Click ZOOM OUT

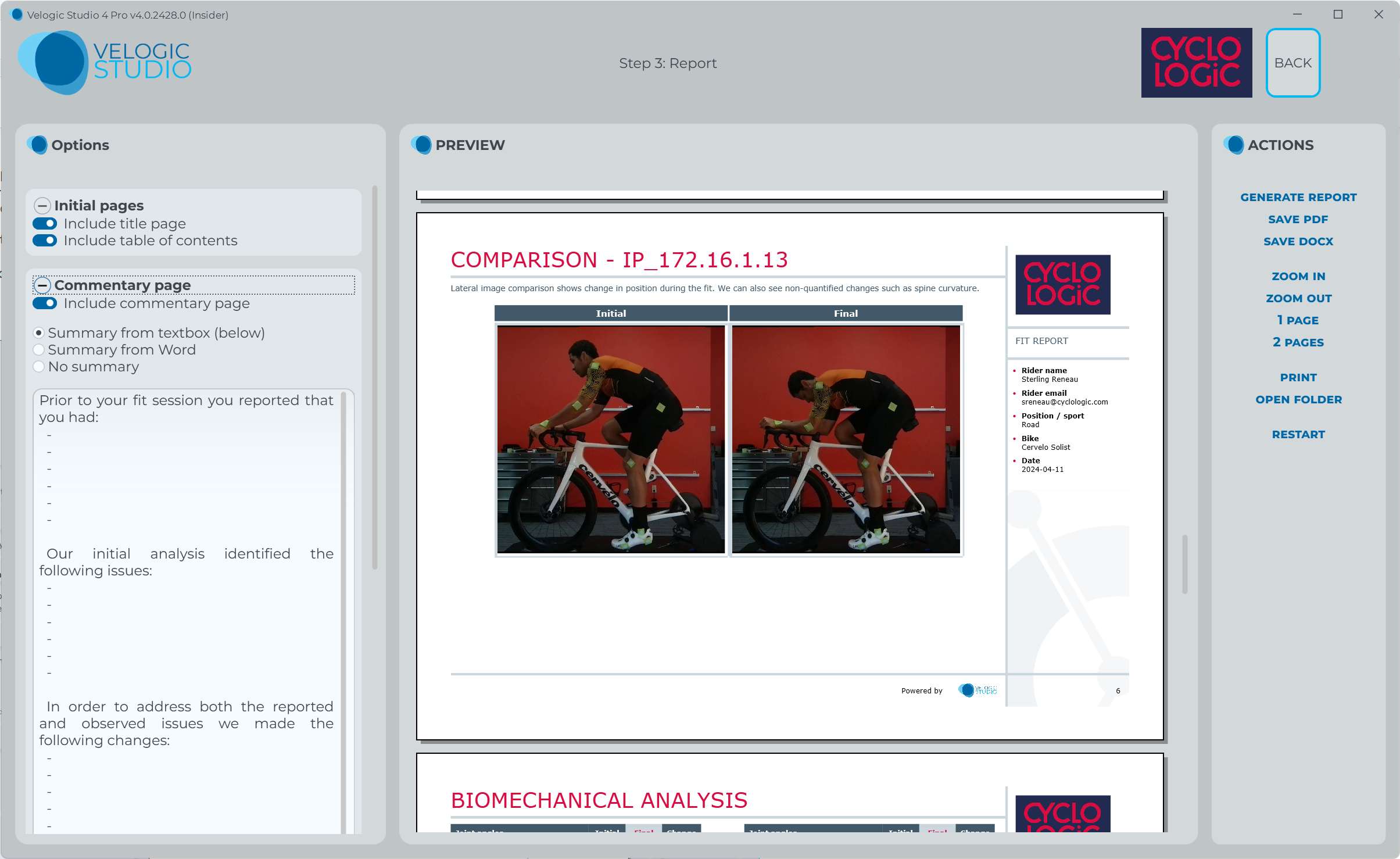coord(1298,299)
